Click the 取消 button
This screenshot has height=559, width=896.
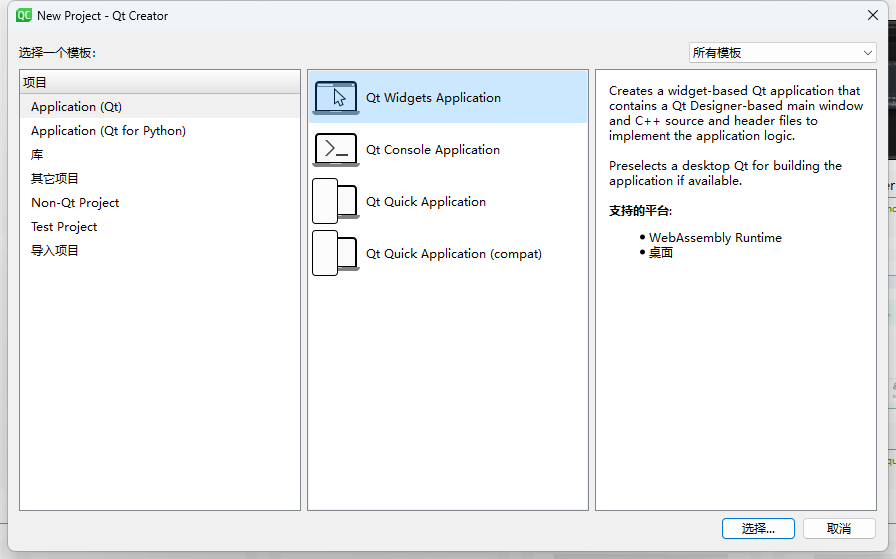point(839,529)
